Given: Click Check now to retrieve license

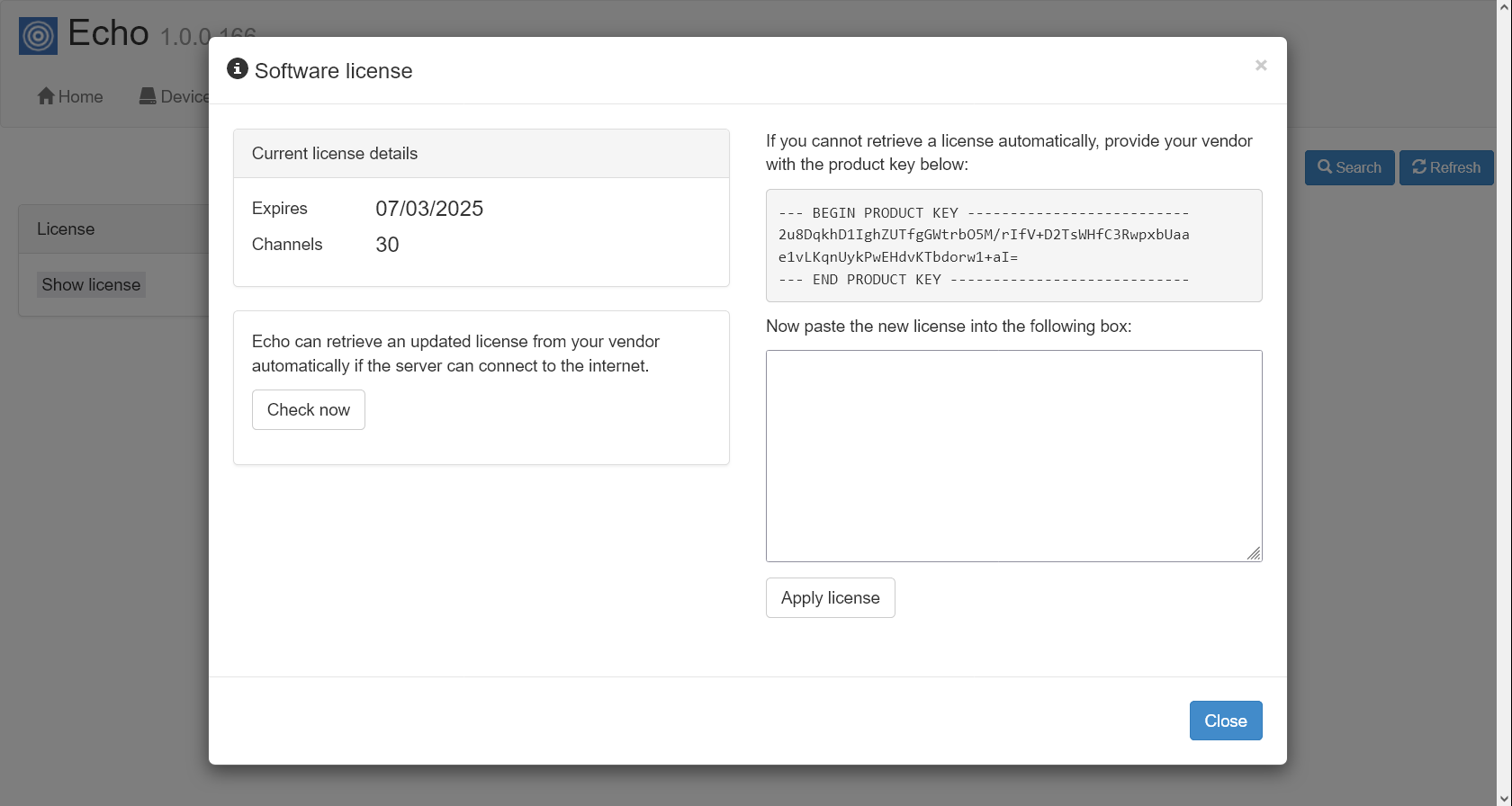Looking at the screenshot, I should tap(309, 409).
